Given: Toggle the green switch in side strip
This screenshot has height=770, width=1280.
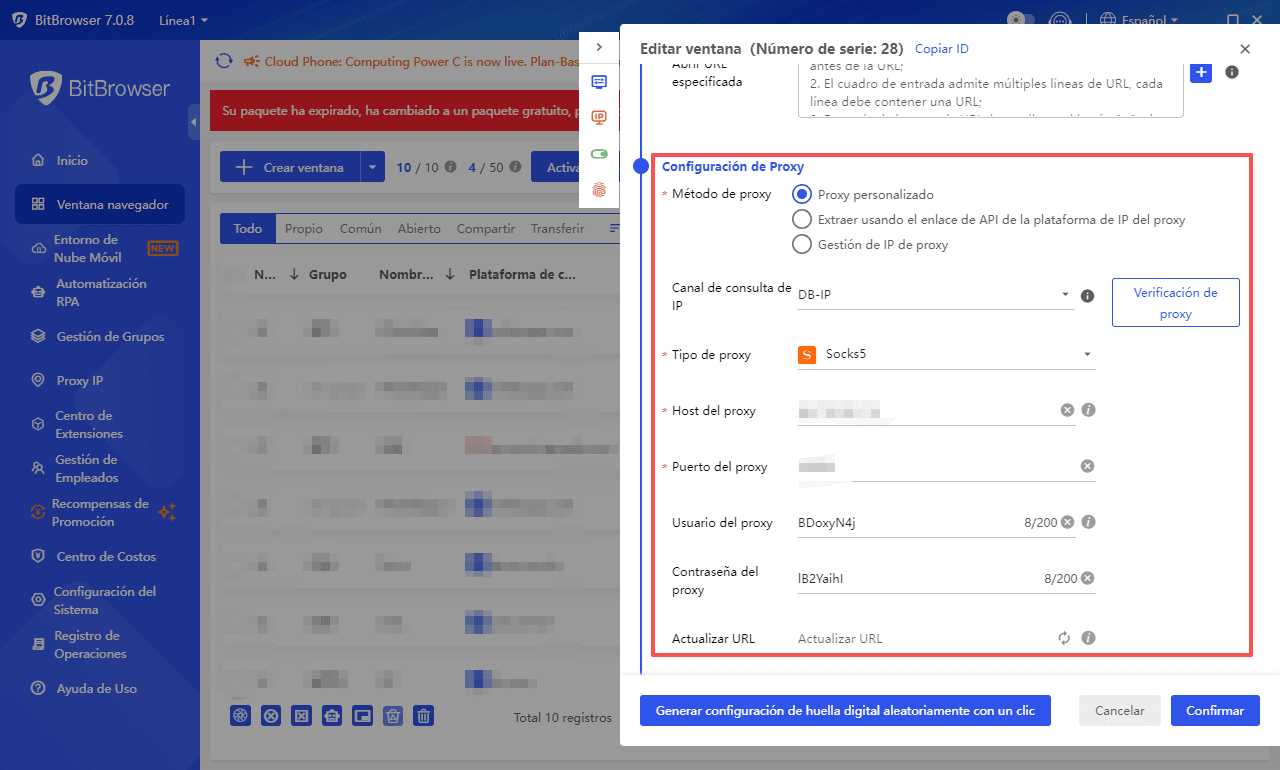Looking at the screenshot, I should click(599, 154).
